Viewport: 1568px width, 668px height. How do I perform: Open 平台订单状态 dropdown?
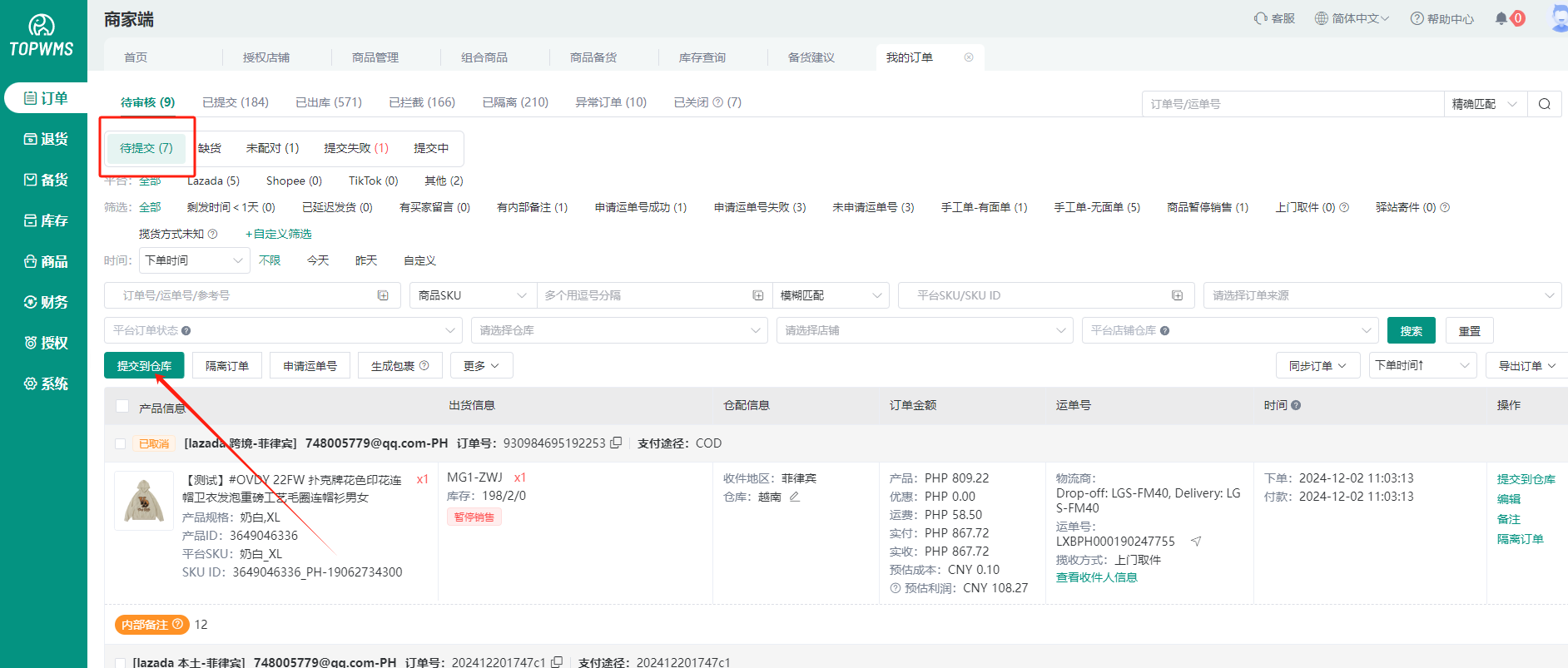click(x=283, y=330)
